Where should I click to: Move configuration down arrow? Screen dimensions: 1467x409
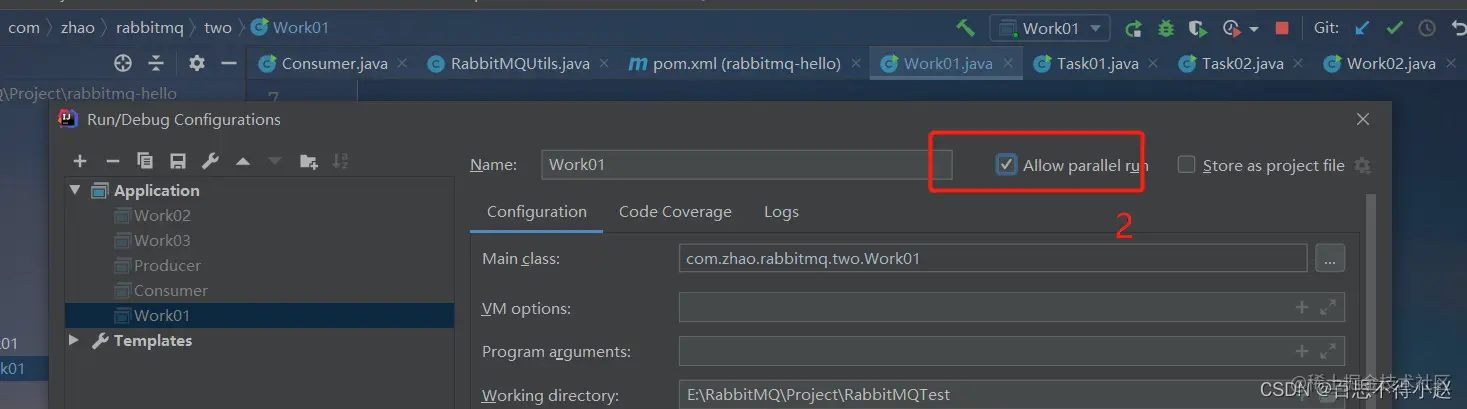[x=275, y=161]
